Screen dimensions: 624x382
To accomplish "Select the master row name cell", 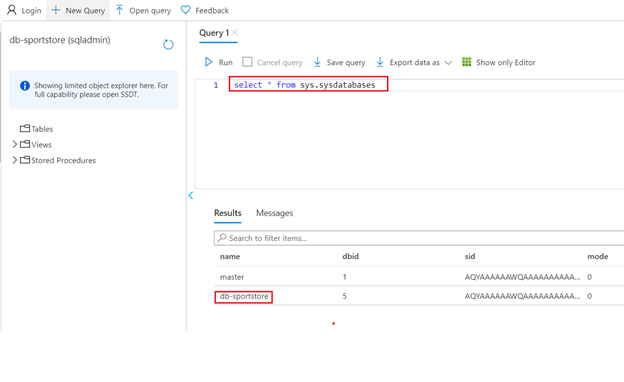I will [232, 277].
